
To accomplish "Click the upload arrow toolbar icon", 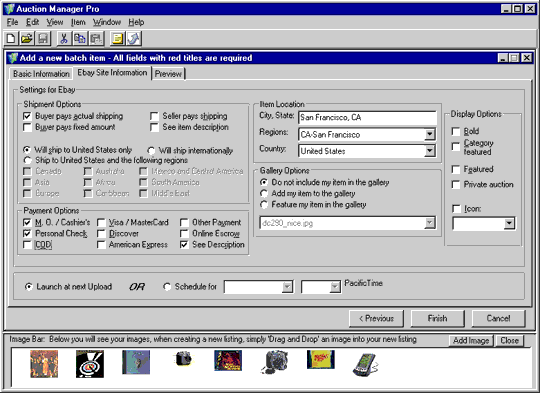I will [x=134, y=38].
